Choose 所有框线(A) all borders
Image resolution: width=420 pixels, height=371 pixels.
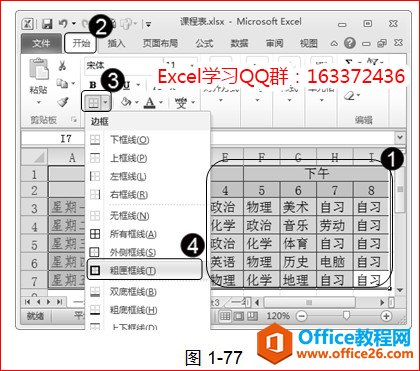(x=148, y=234)
